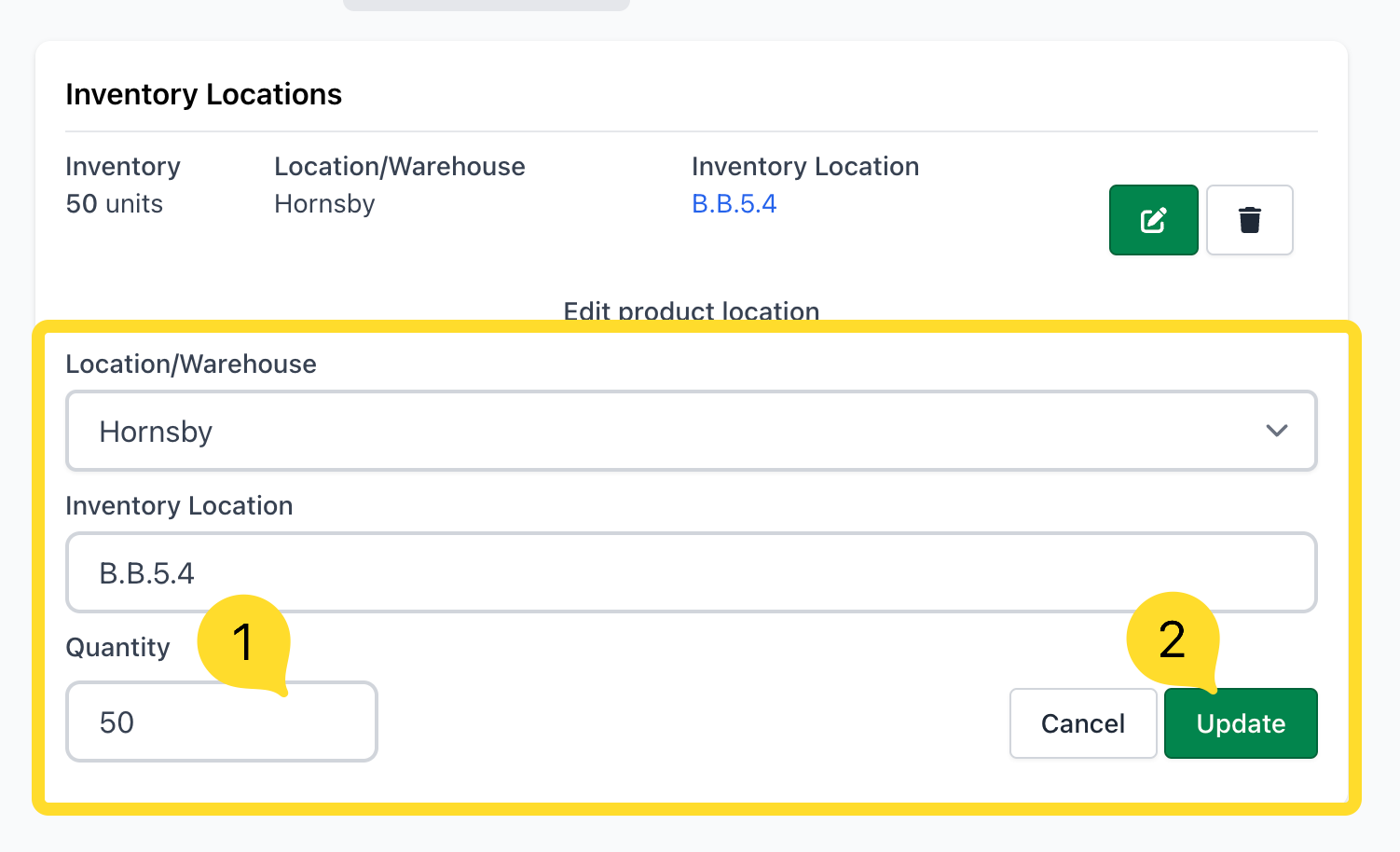The height and width of the screenshot is (852, 1400).
Task: Click into the Quantity field showing 50
Action: pyautogui.click(x=221, y=722)
